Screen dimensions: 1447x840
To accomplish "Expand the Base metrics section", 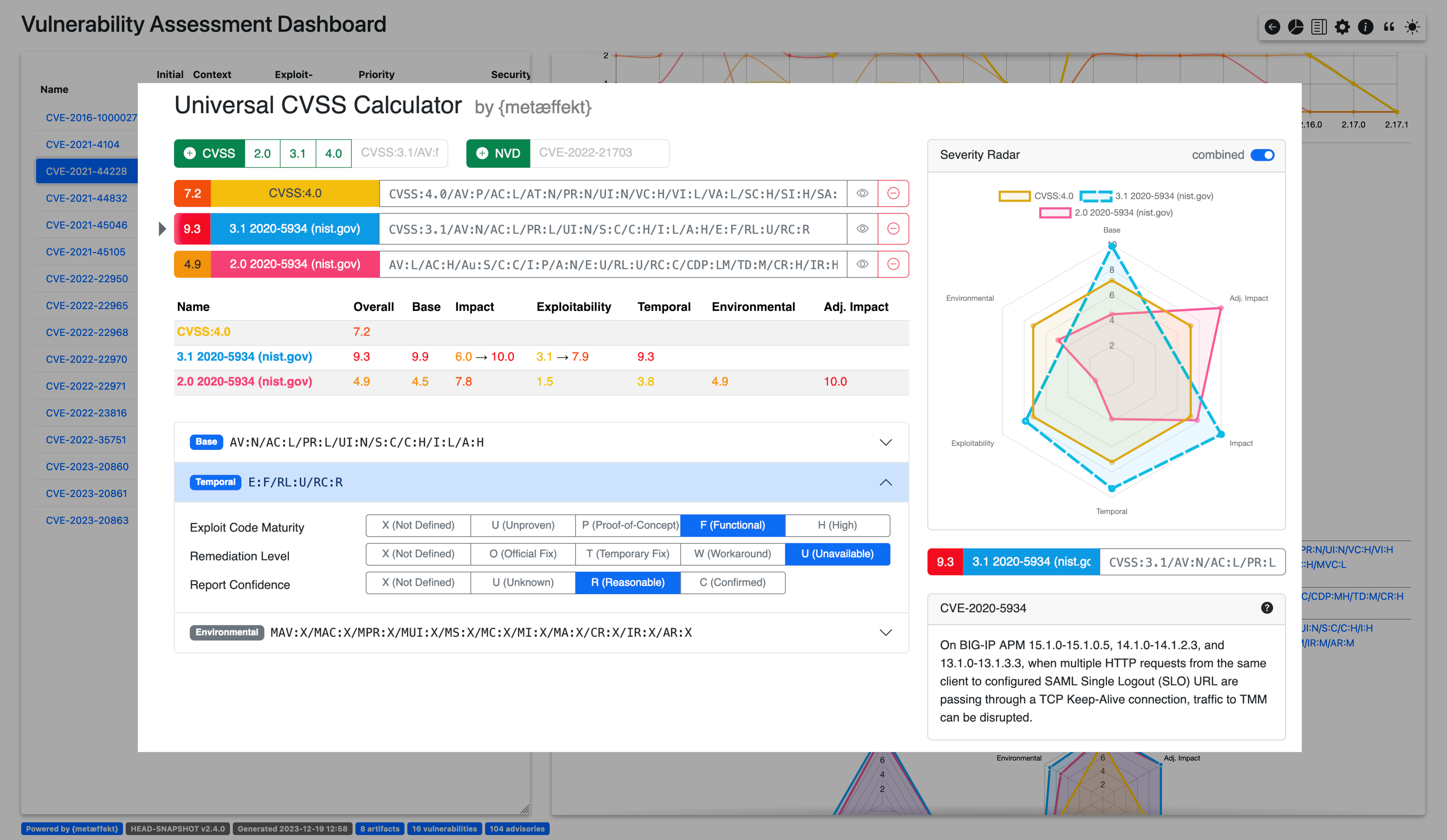I will 885,442.
